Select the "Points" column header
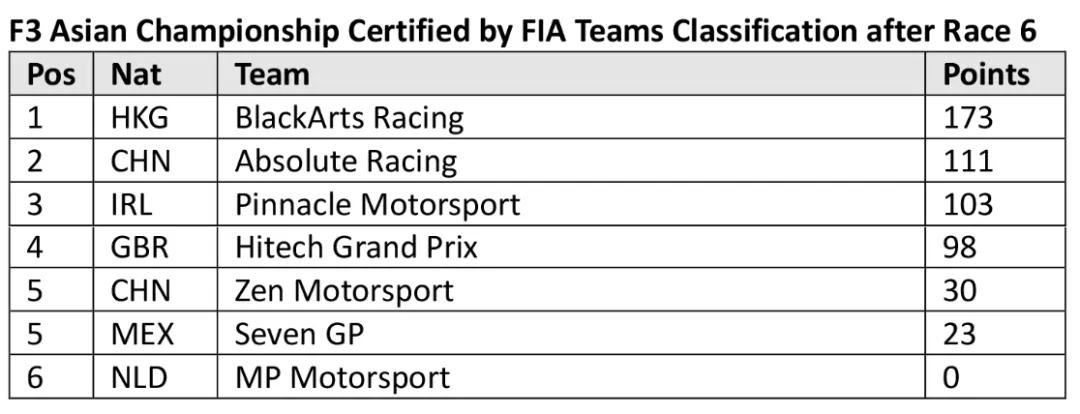Viewport: 1080px width, 414px height. 986,75
